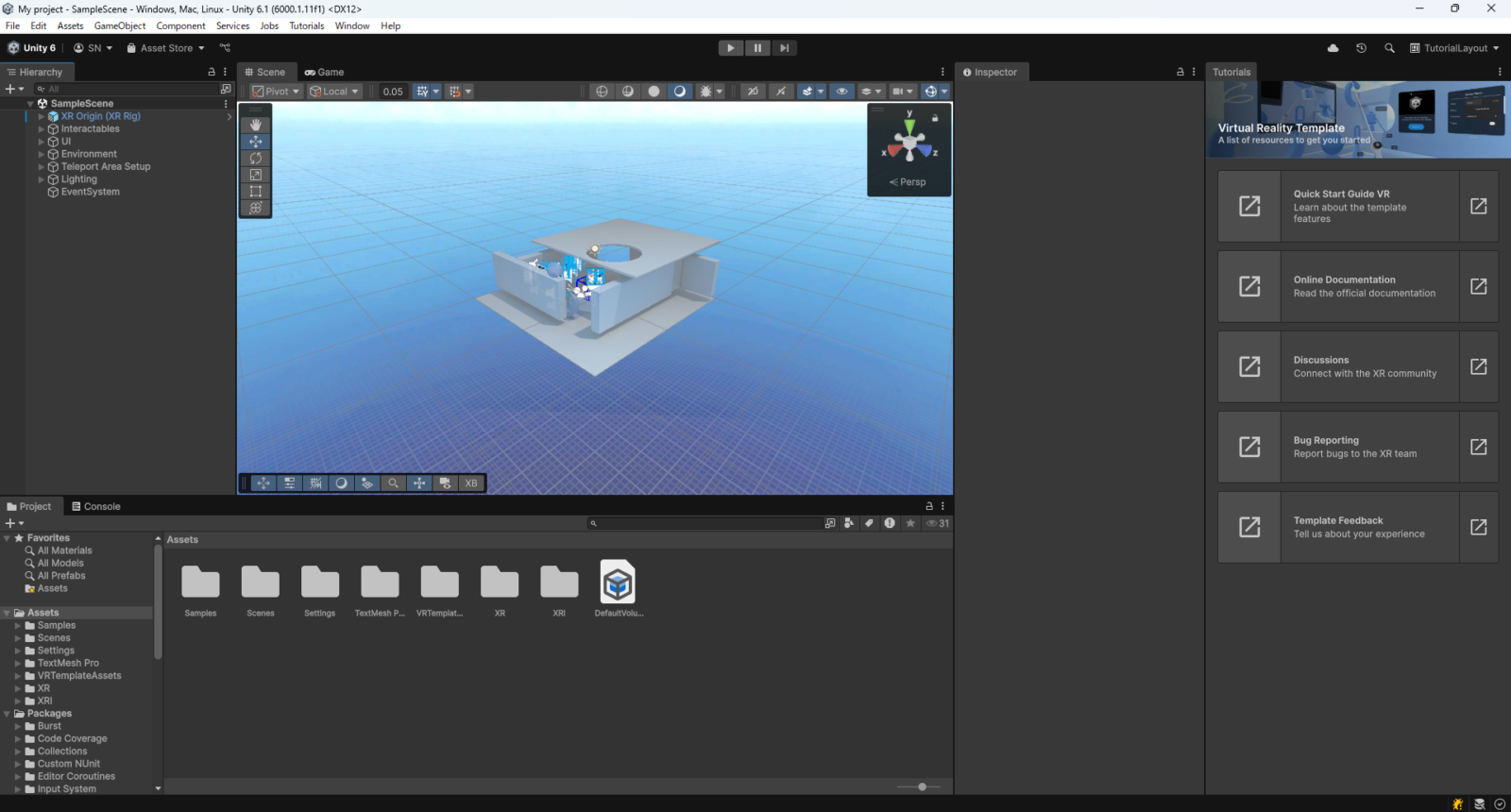The height and width of the screenshot is (812, 1511).
Task: Open Local handle rotation dropdown
Action: (x=334, y=92)
